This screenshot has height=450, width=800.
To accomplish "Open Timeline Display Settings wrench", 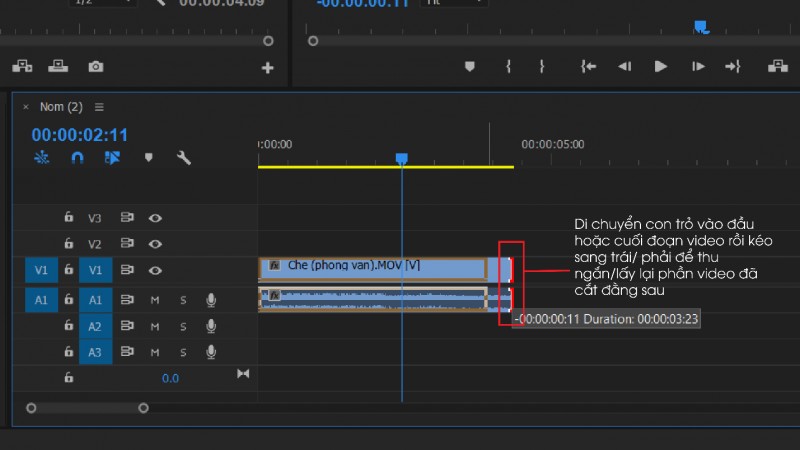I will (184, 158).
